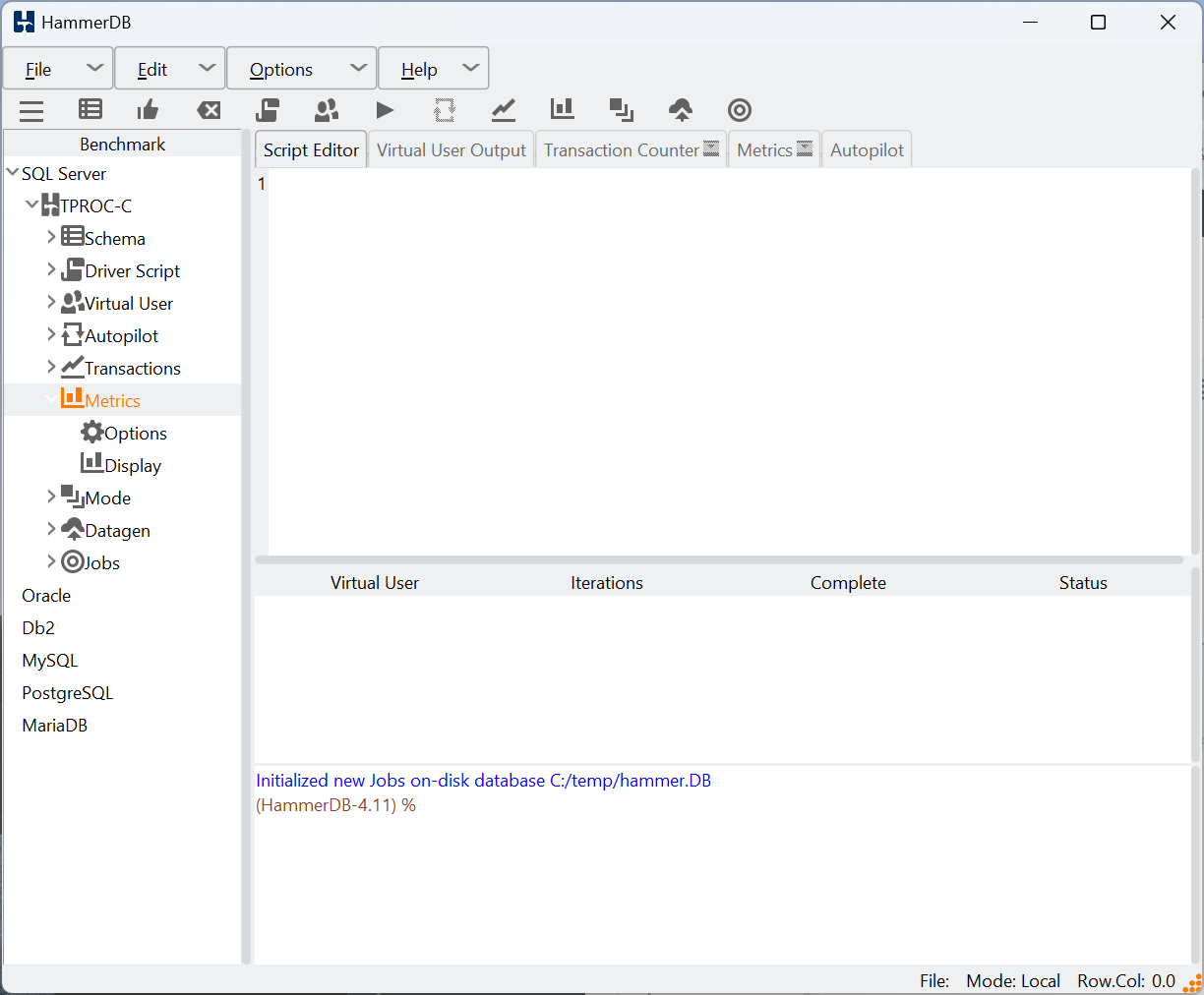Expand the Jobs tree node
1204x995 pixels.
pos(51,561)
